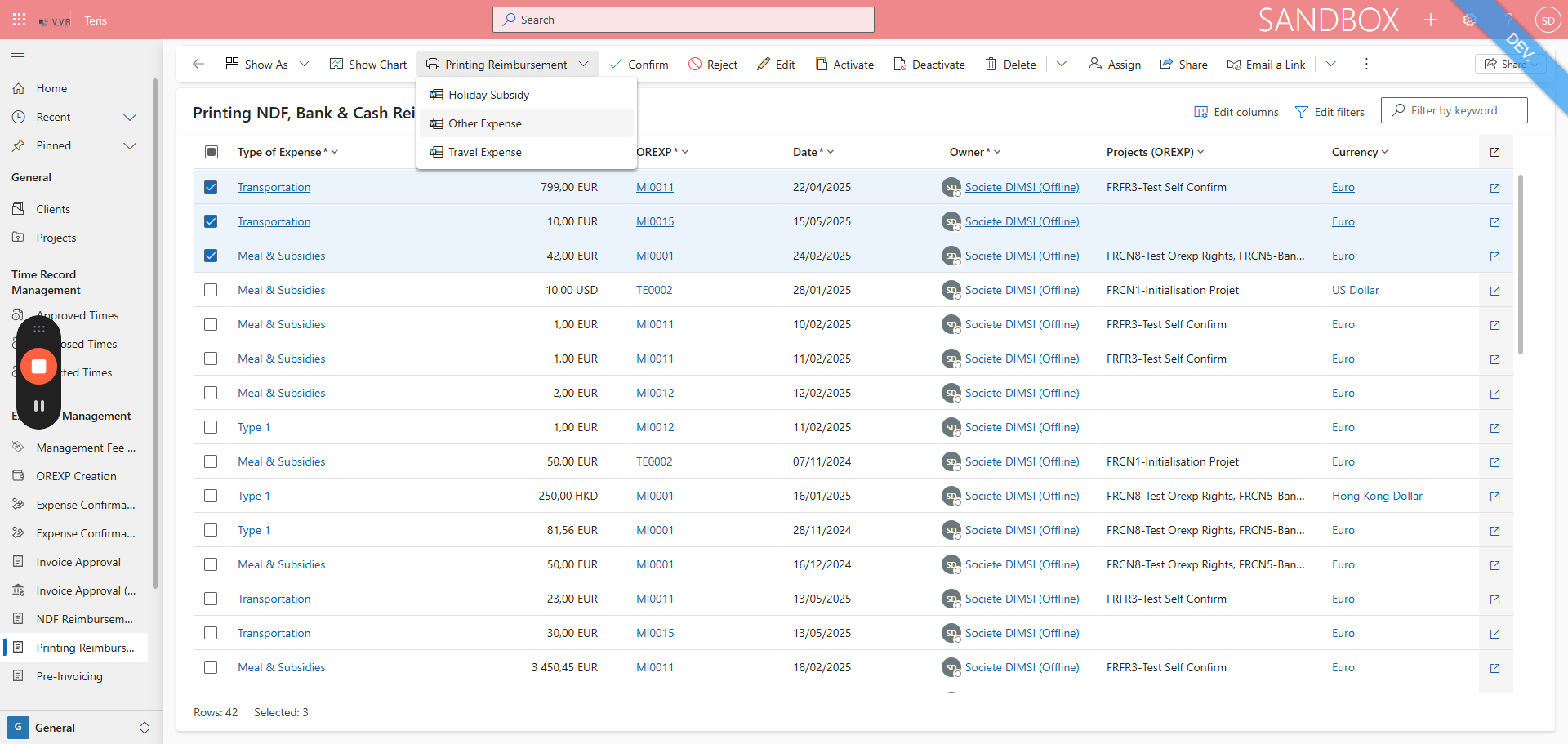Check the Type 1 250,00 HKD row
The image size is (1568, 744).
point(211,496)
